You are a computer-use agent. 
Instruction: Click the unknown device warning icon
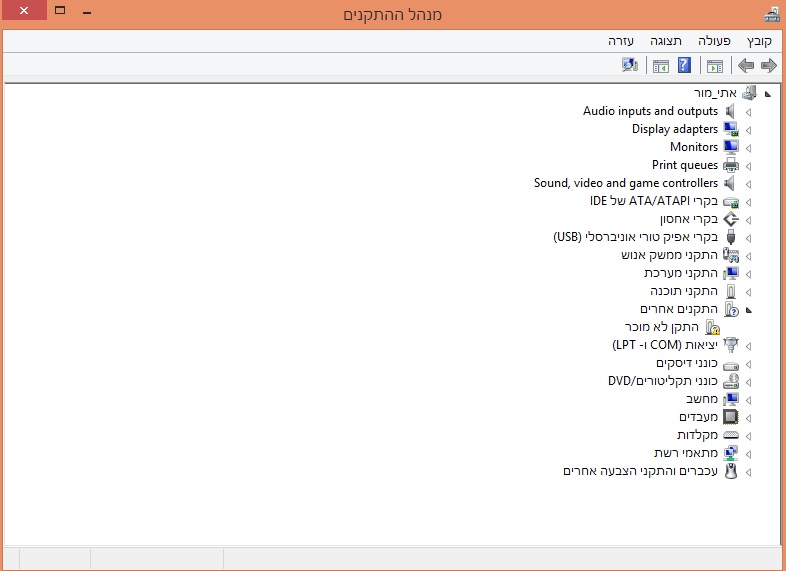click(713, 327)
